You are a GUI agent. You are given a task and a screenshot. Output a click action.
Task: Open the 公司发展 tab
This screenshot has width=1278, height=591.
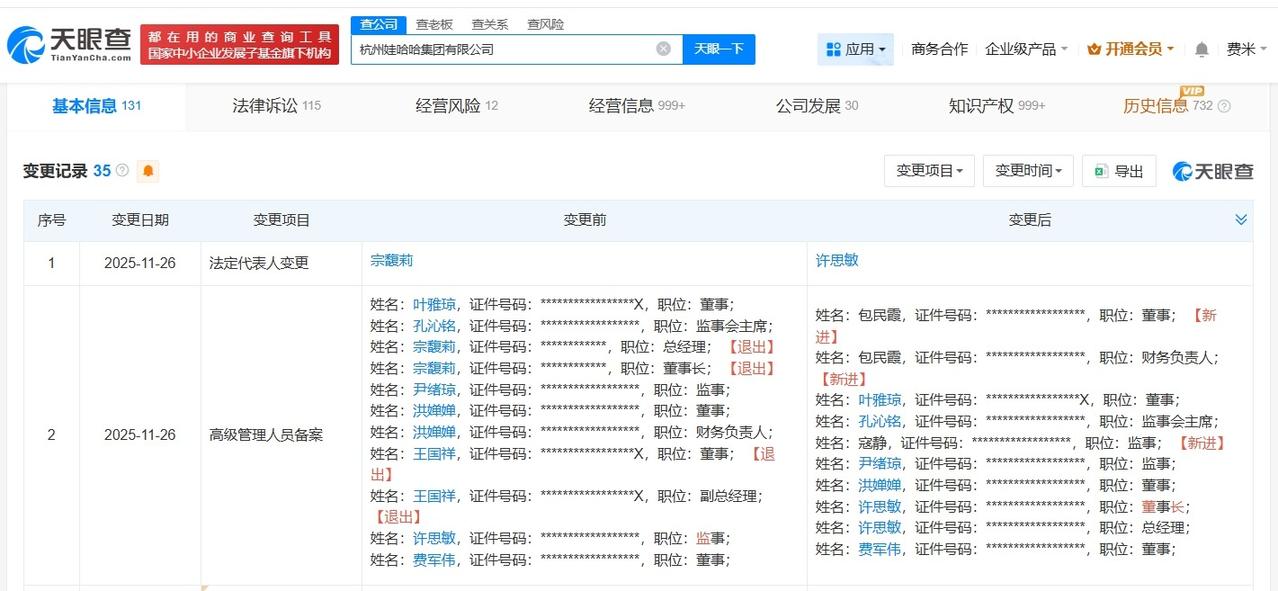coord(816,106)
